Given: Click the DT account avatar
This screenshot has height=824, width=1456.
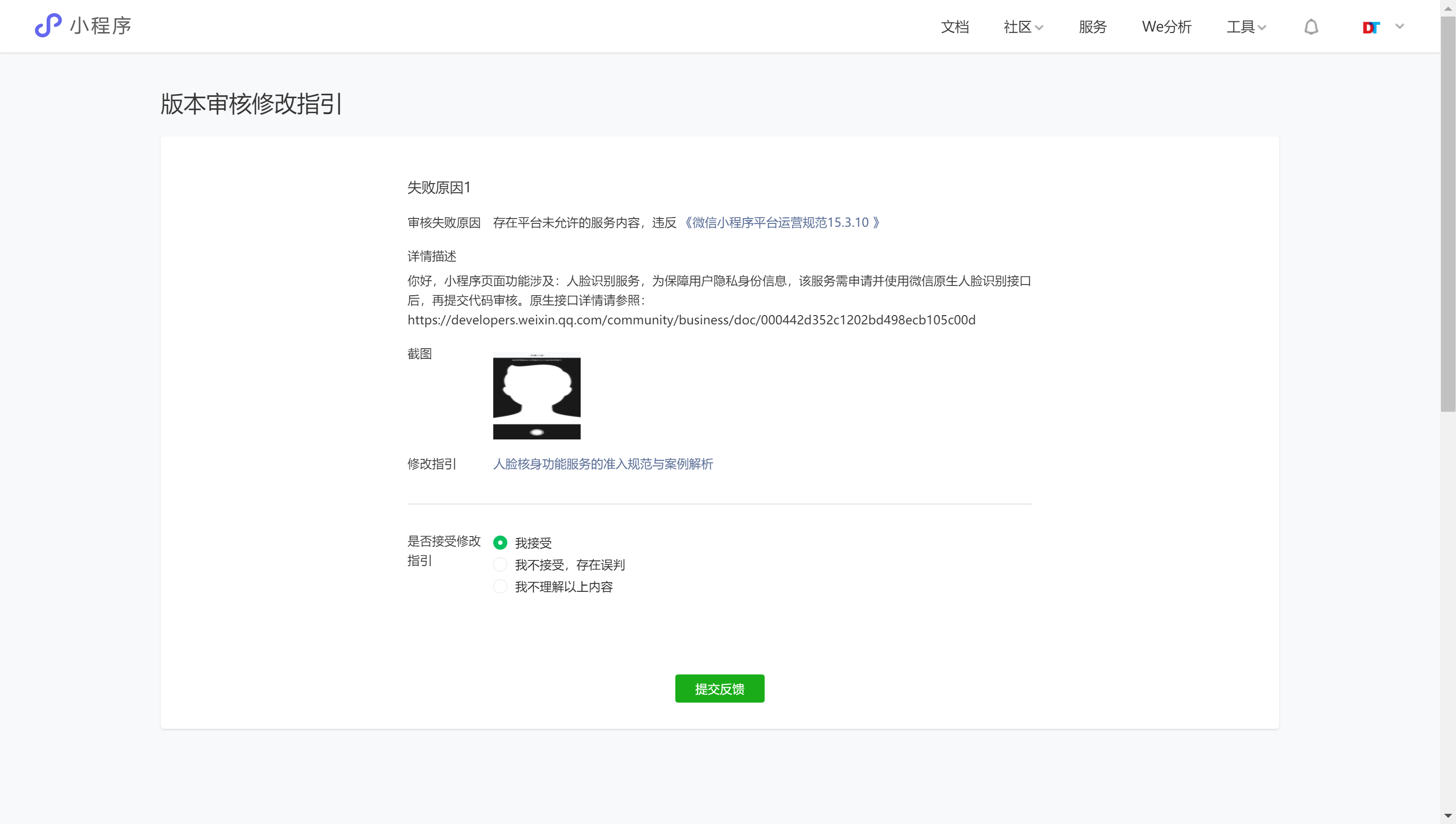Looking at the screenshot, I should pyautogui.click(x=1371, y=27).
